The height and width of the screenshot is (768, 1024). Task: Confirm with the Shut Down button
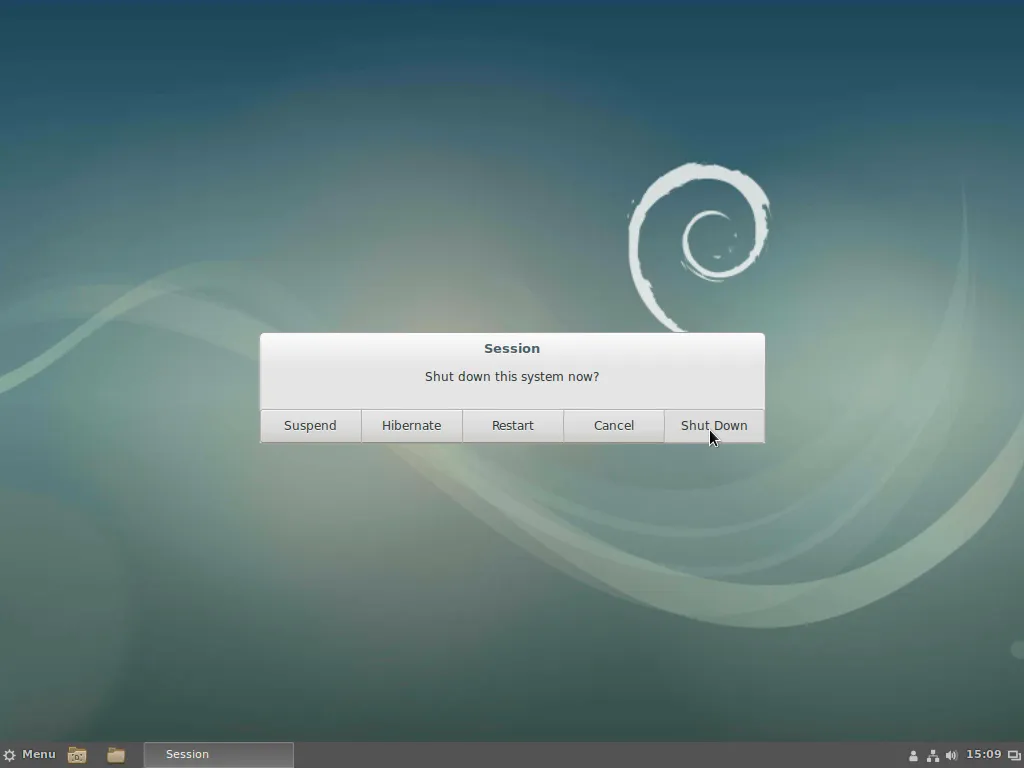point(714,426)
